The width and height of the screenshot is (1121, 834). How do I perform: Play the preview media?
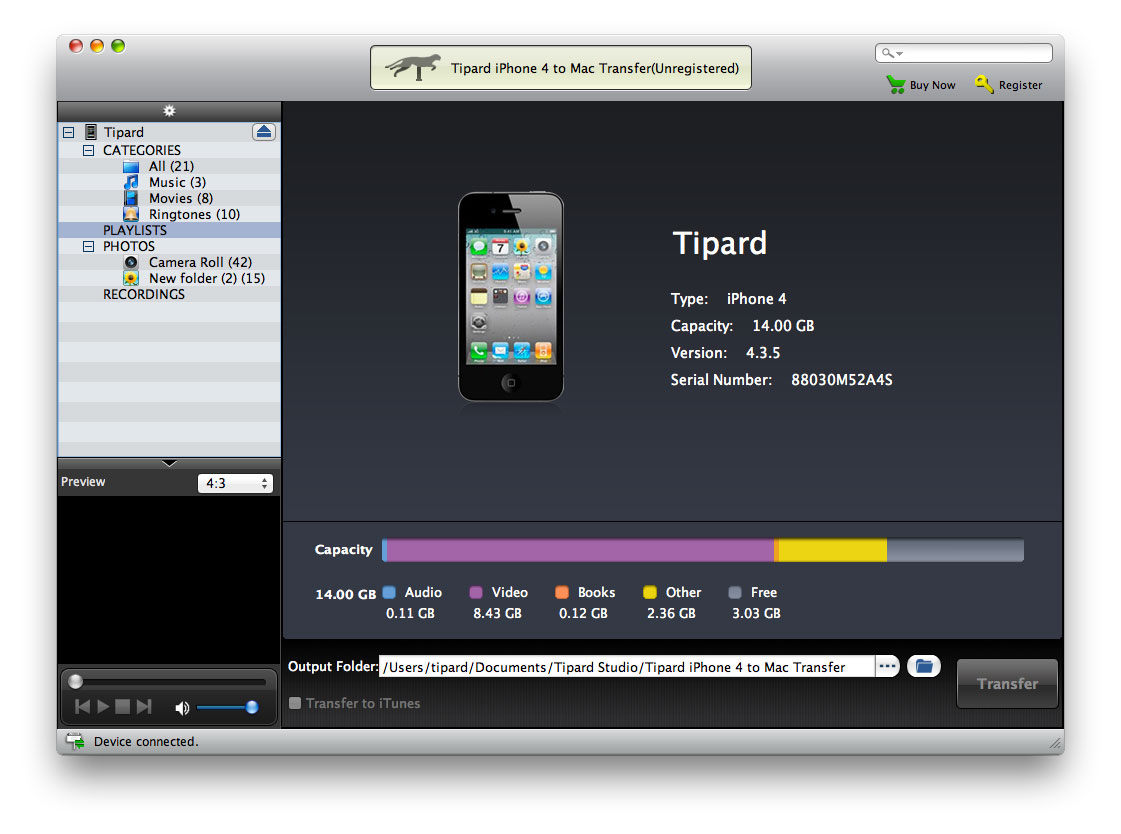[x=103, y=707]
